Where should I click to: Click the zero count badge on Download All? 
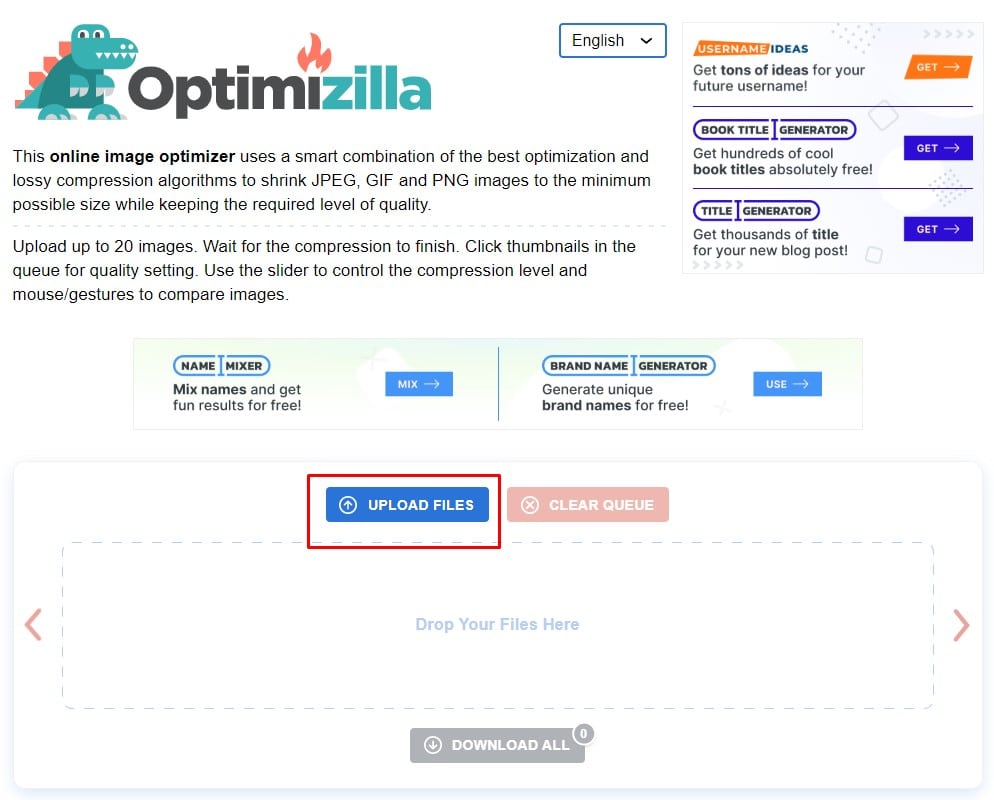[583, 733]
